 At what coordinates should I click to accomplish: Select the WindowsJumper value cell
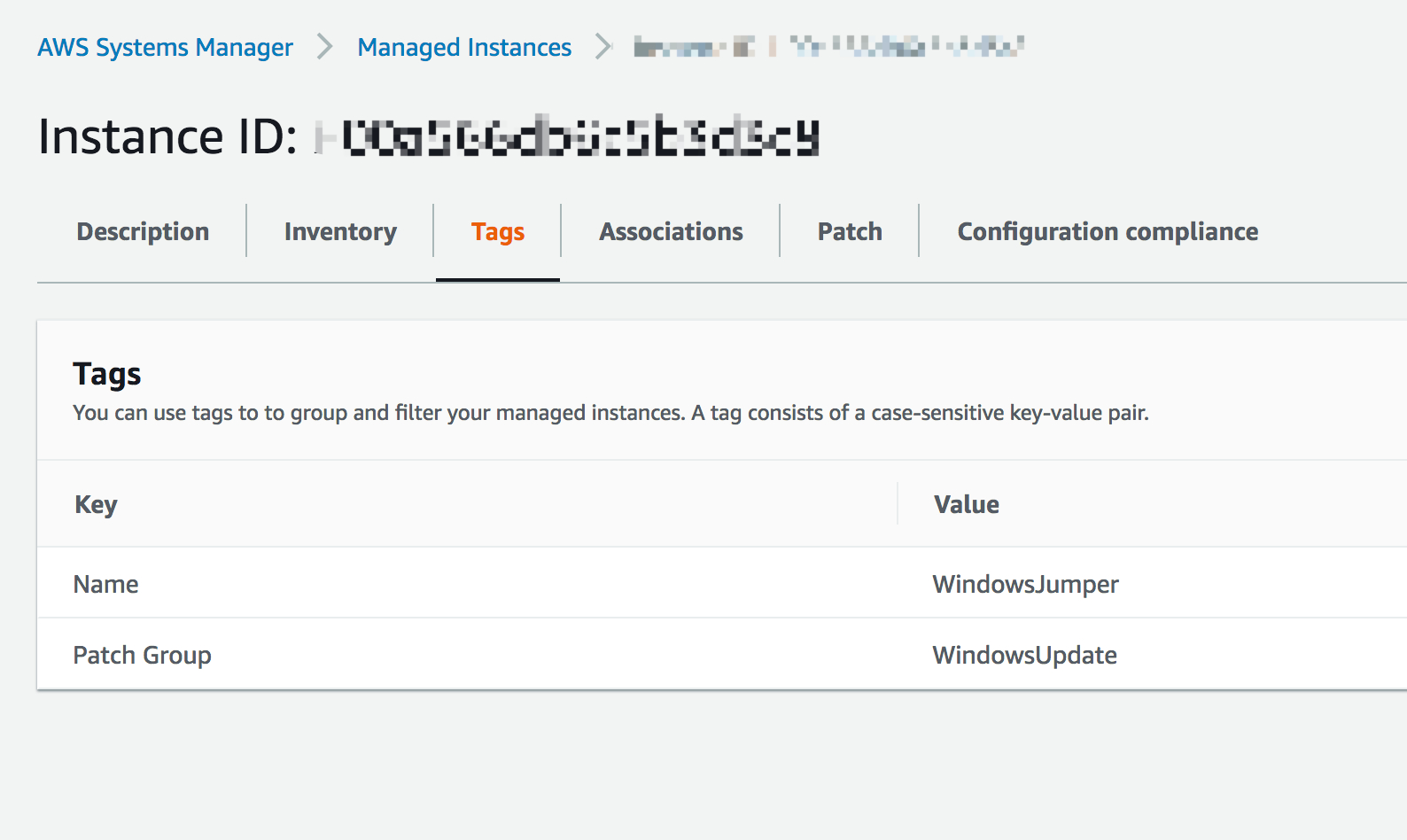[x=1025, y=584]
